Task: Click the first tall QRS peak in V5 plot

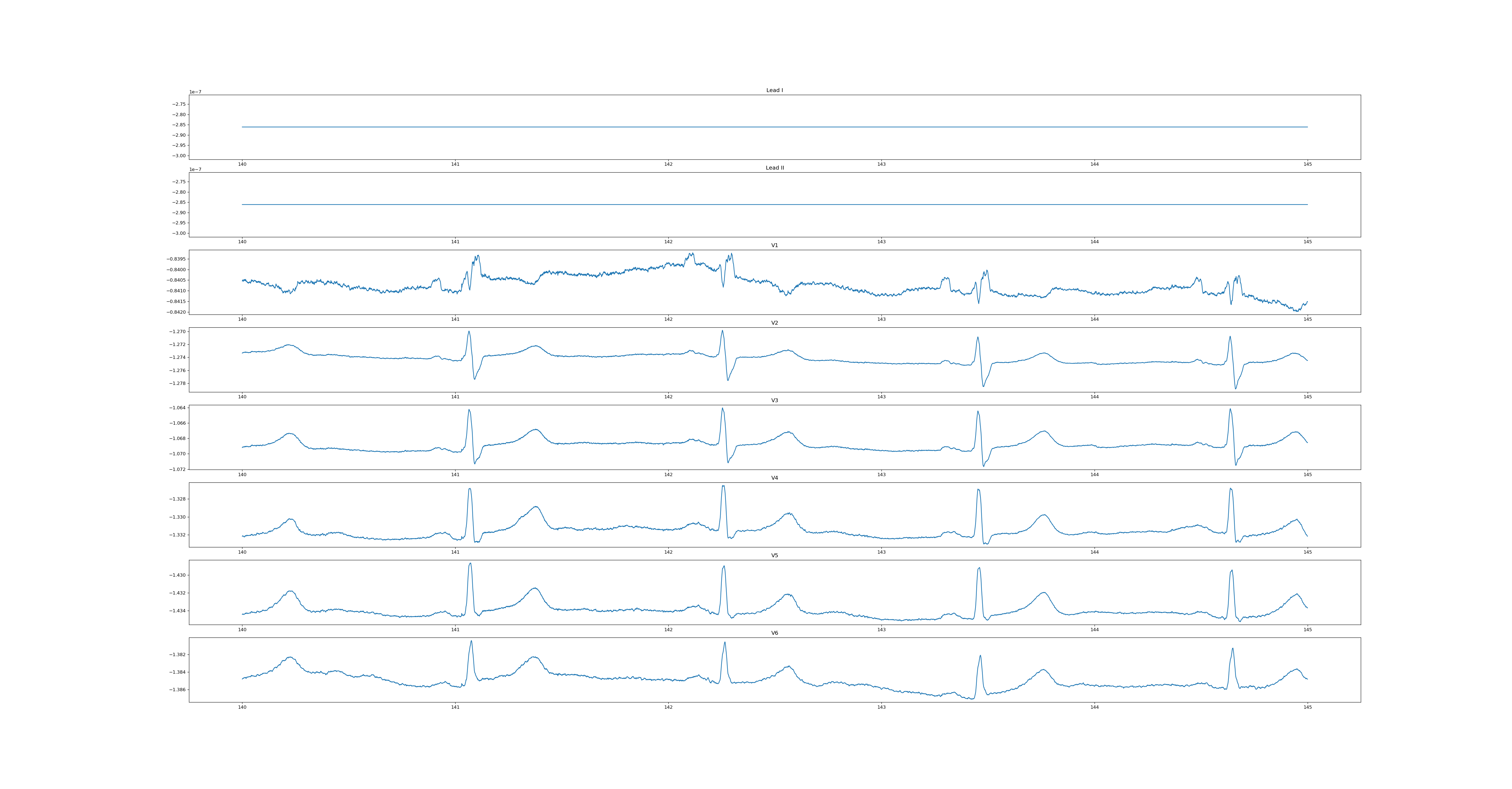Action: pyautogui.click(x=470, y=564)
